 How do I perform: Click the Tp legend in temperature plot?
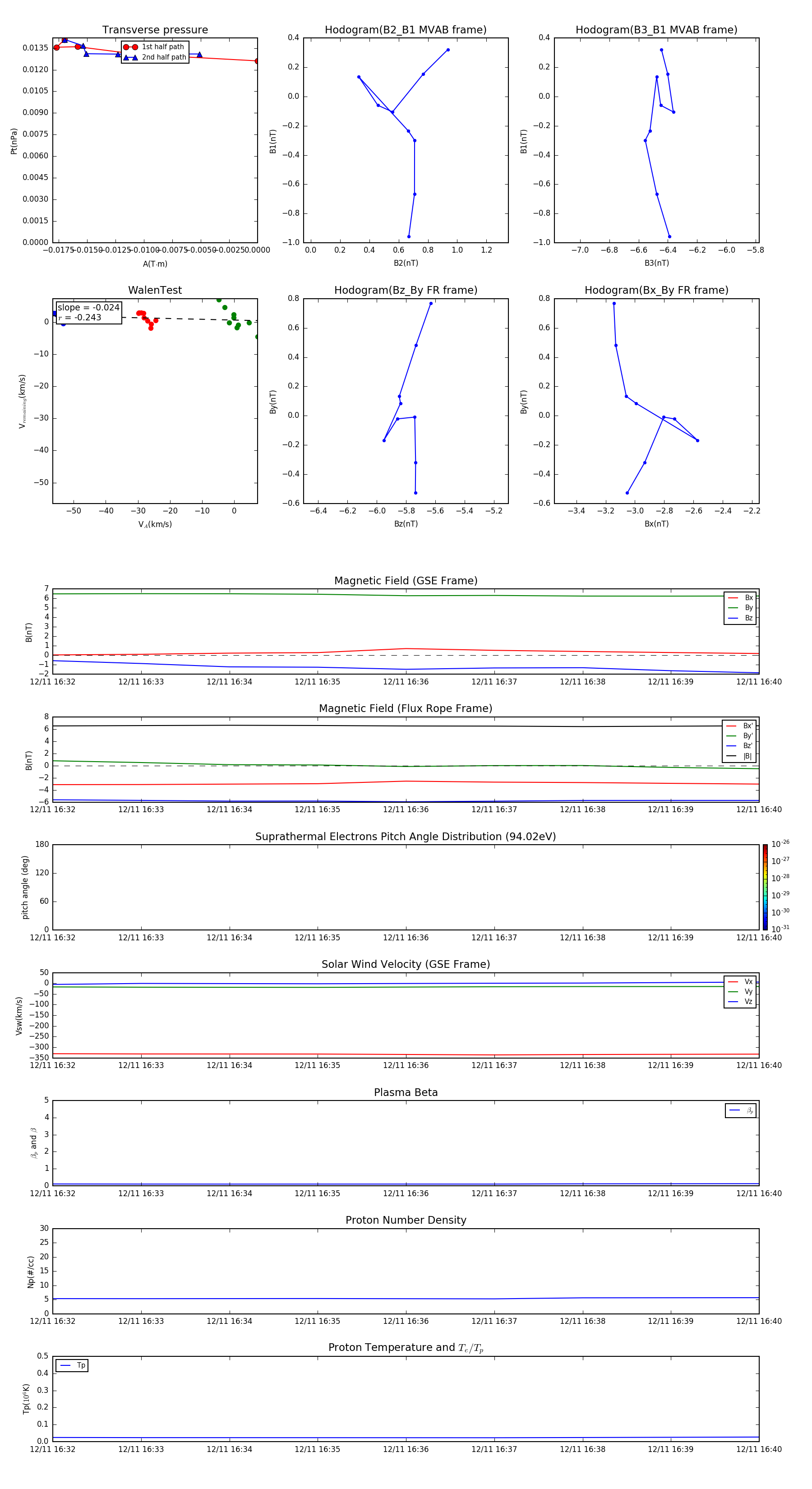[x=72, y=1365]
